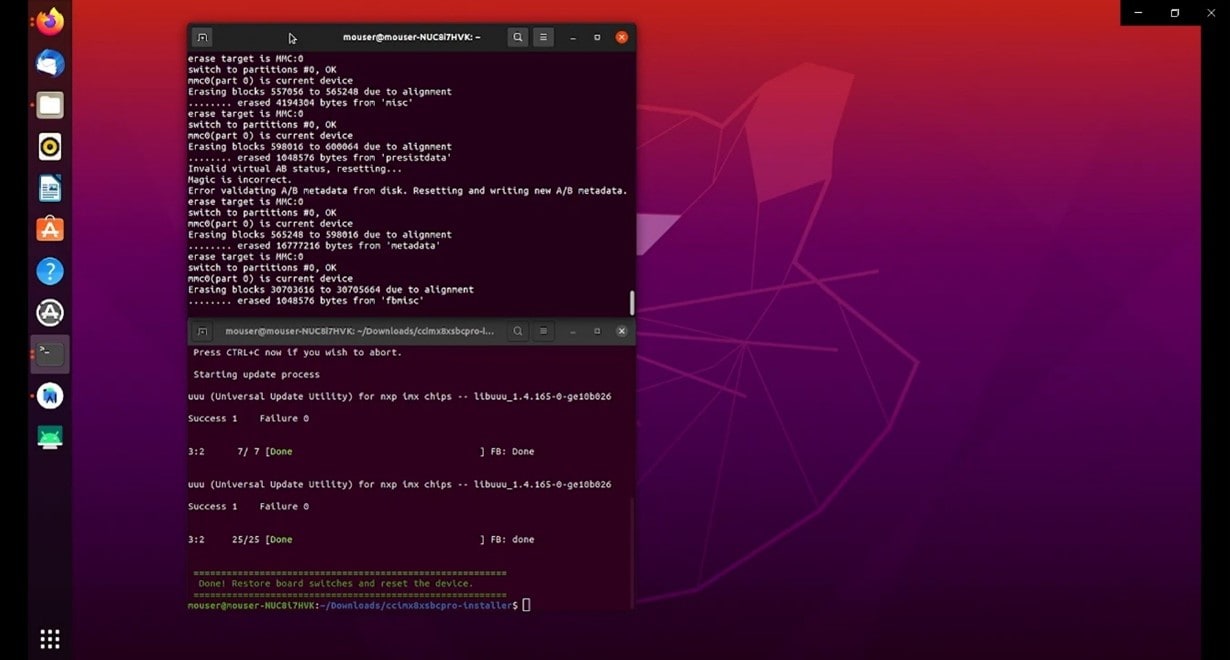
Task: Expand hamburger menu in bottom terminal
Action: (544, 331)
